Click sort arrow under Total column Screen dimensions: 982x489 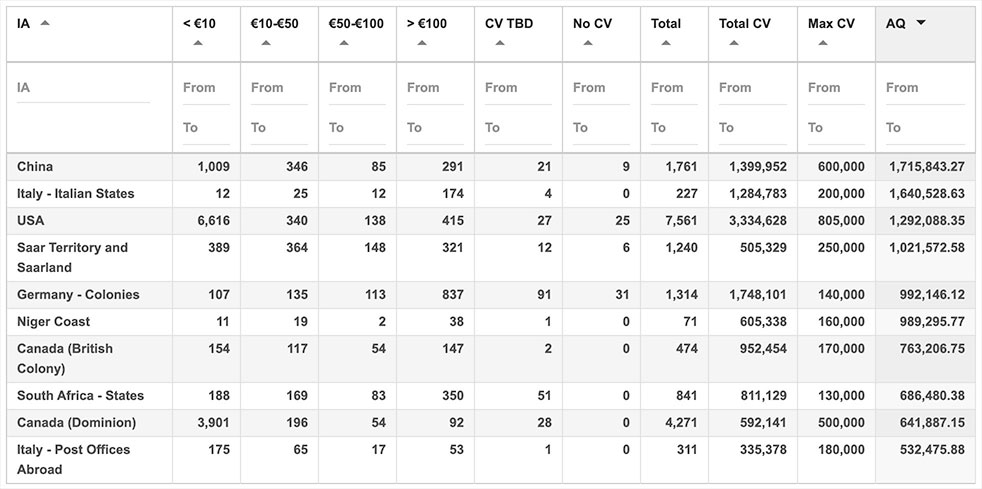[666, 43]
